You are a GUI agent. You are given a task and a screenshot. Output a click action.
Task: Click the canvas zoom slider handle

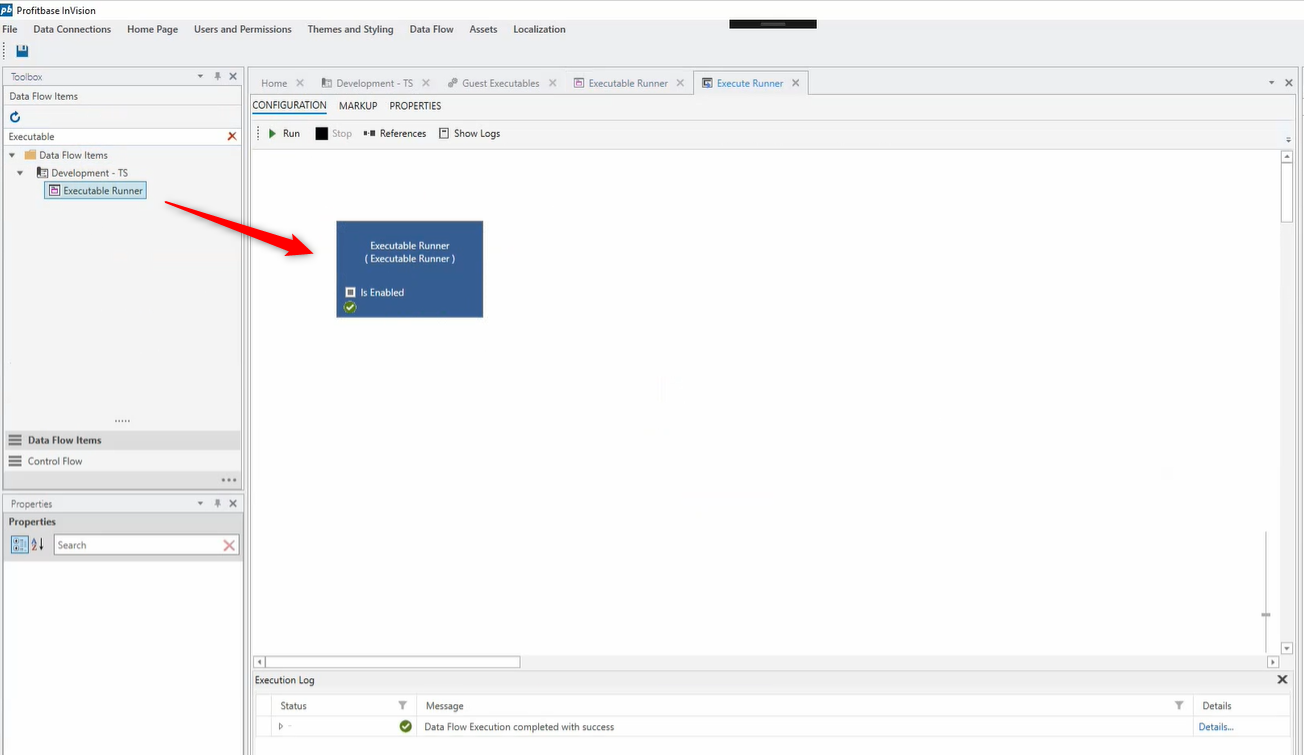(1266, 614)
